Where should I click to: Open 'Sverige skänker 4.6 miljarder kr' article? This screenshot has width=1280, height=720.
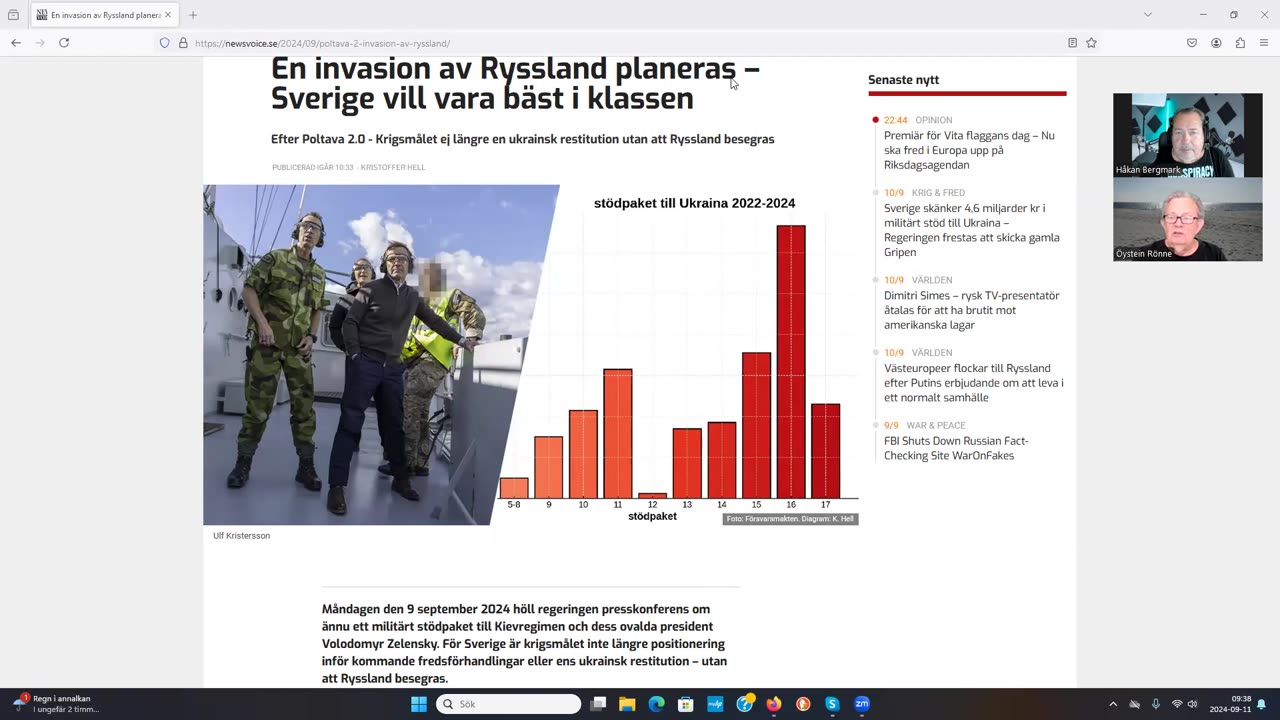[971, 230]
